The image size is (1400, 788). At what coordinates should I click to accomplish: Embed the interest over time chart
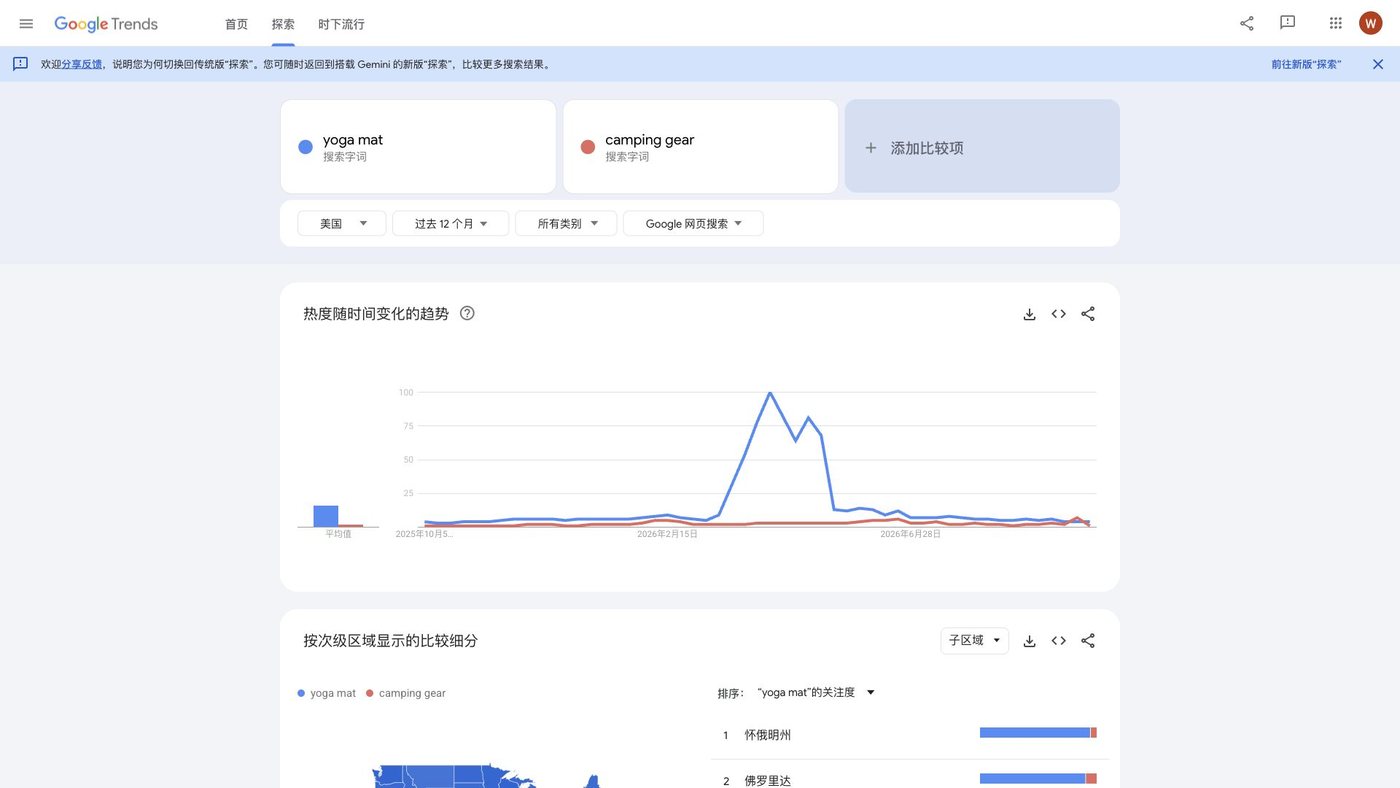tap(1058, 314)
